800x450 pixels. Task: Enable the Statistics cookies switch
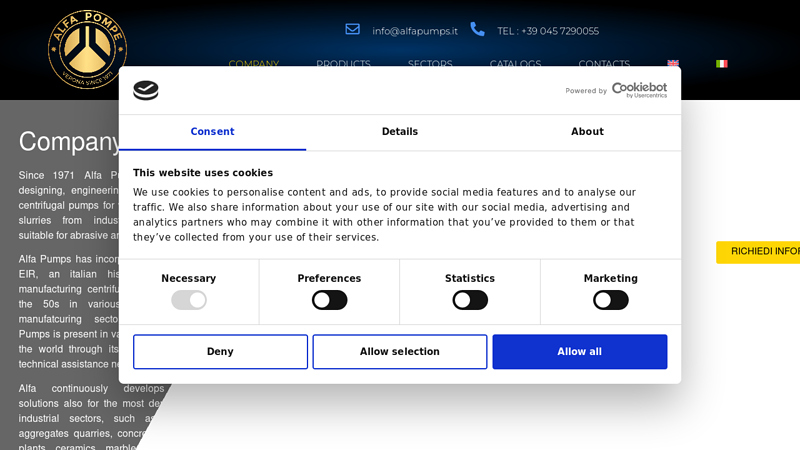click(x=470, y=300)
